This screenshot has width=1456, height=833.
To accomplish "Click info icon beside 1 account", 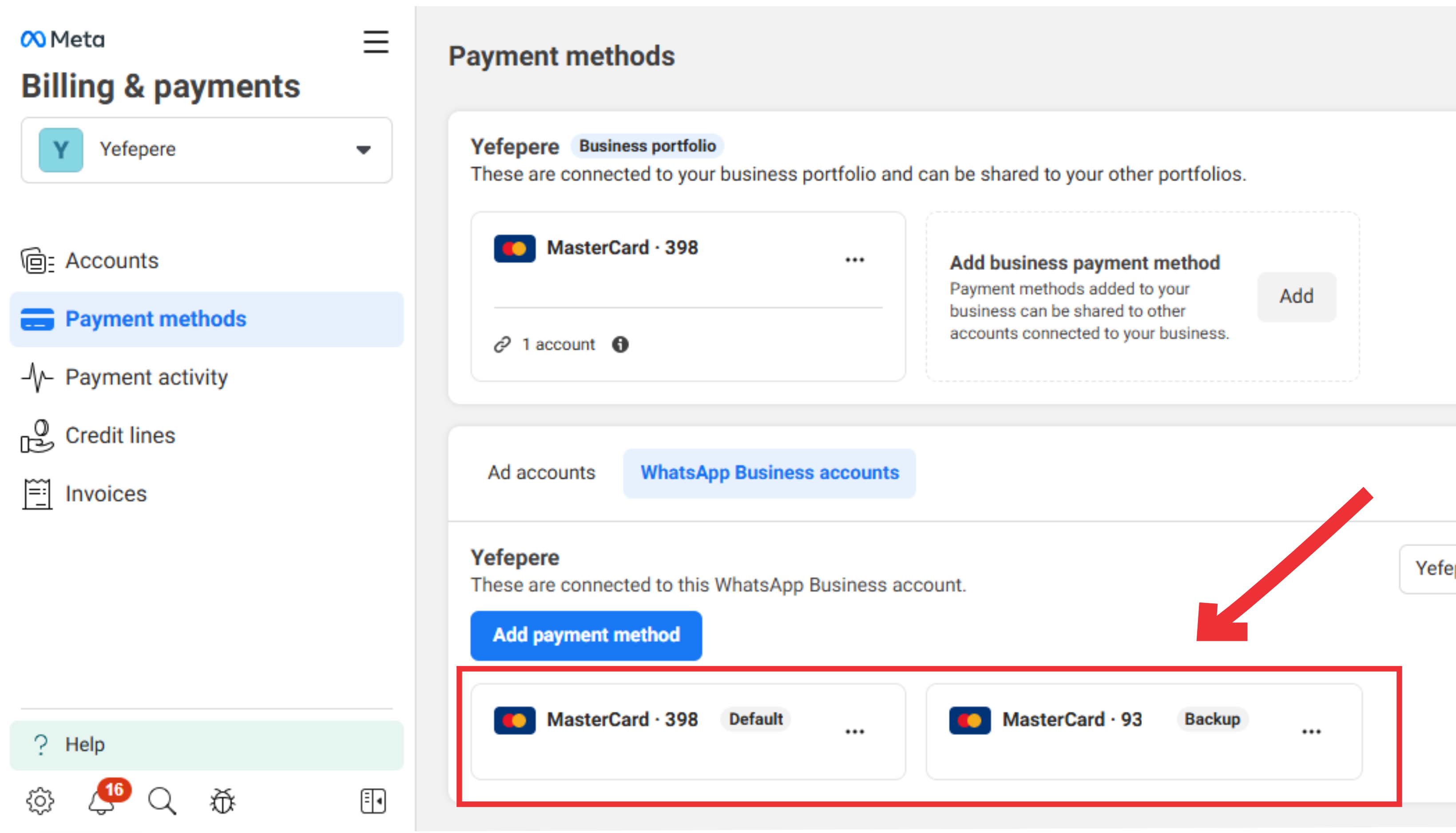I will pyautogui.click(x=620, y=344).
